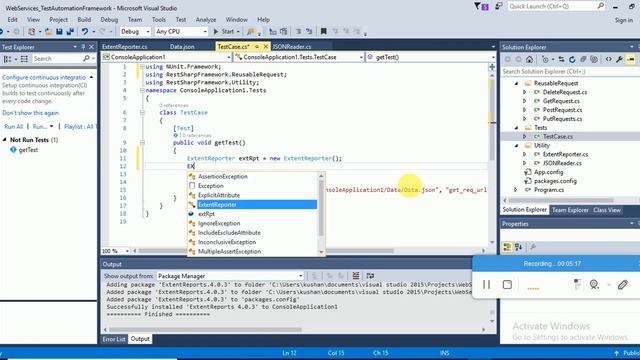This screenshot has width=640, height=360.
Task: Switch to the JSONReader.cs tab
Action: (291, 47)
